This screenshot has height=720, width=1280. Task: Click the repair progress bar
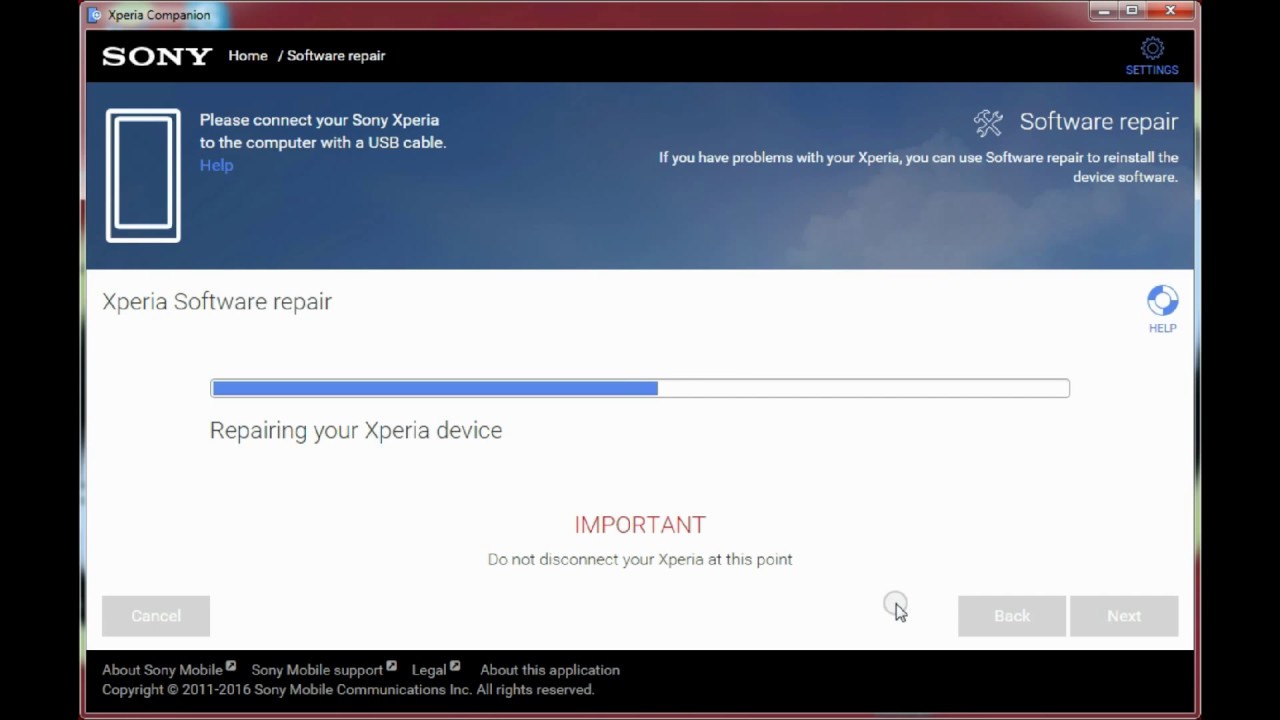coord(640,388)
